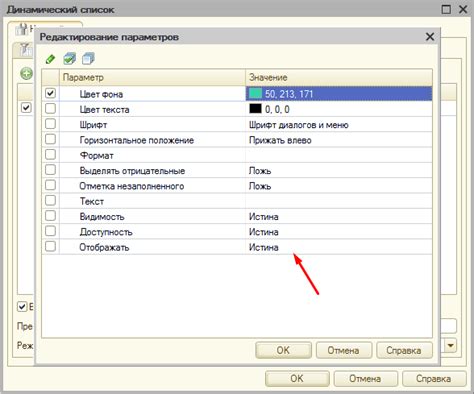Tick the Текст parameter checkbox
The height and width of the screenshot is (394, 474).
click(50, 201)
